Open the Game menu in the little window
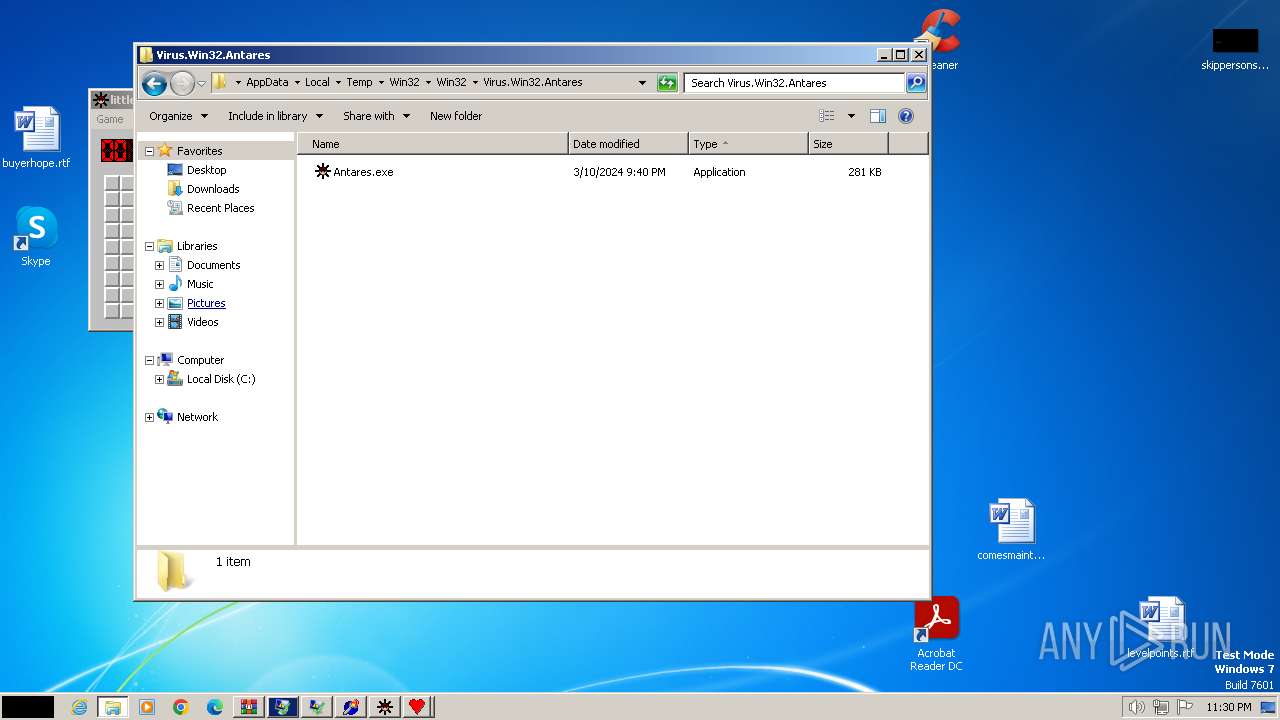The width and height of the screenshot is (1280, 720). pos(109,119)
